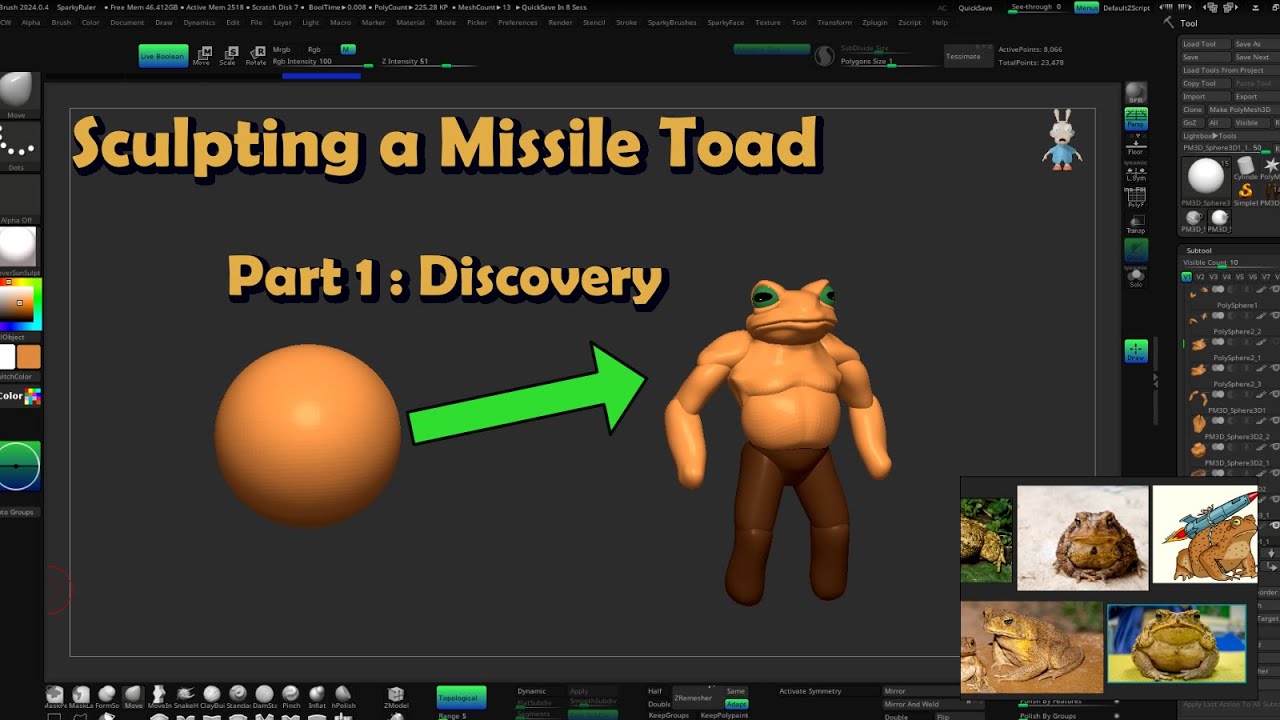Click the rocket toad cartoon reference

click(x=1205, y=534)
